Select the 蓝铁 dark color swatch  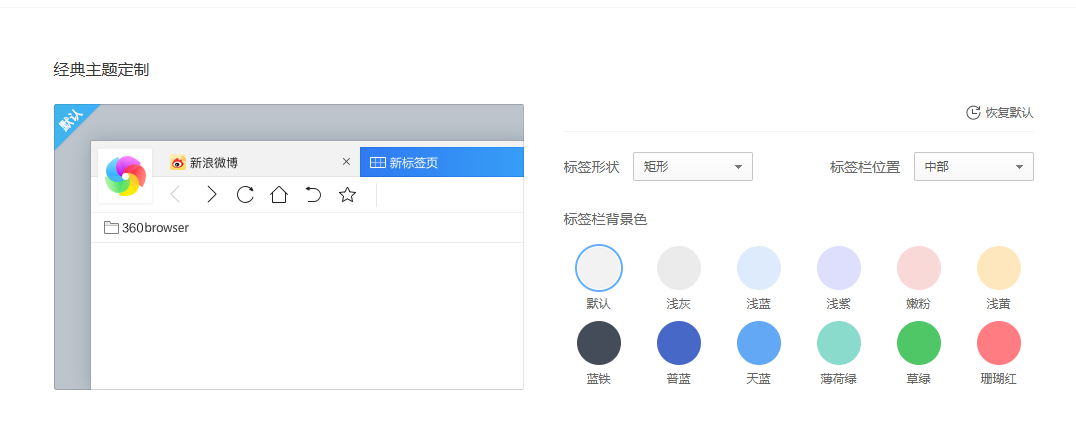pos(598,343)
